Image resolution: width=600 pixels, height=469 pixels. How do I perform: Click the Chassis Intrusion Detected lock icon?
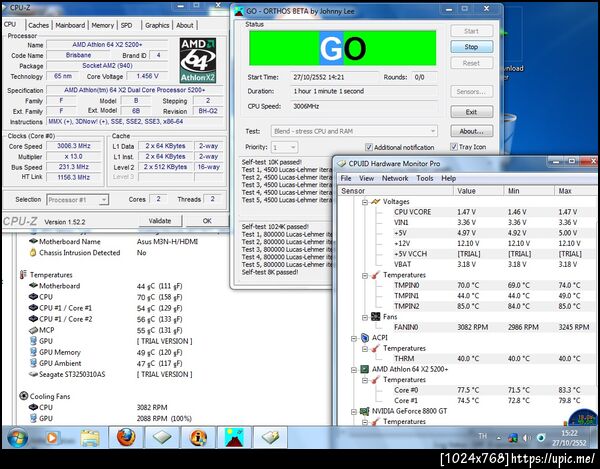coord(33,252)
